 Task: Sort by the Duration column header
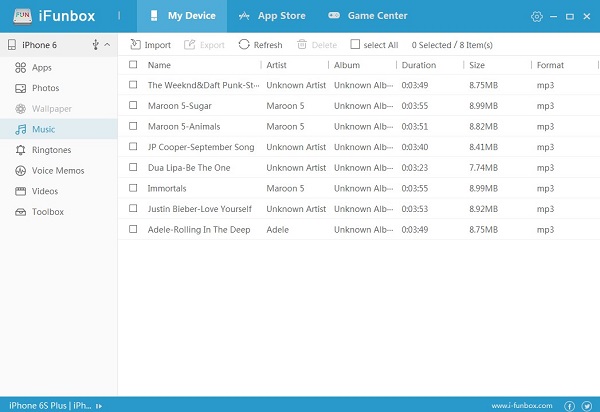coord(419,65)
